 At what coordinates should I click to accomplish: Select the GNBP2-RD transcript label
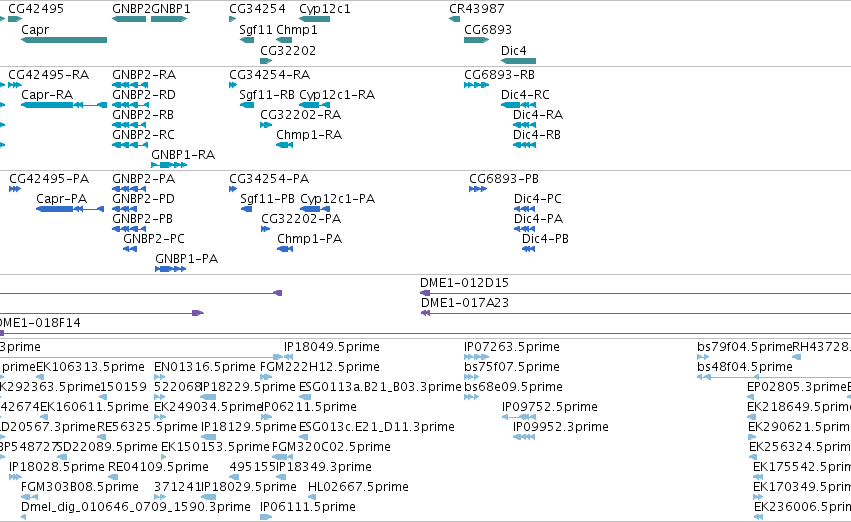coord(144,95)
